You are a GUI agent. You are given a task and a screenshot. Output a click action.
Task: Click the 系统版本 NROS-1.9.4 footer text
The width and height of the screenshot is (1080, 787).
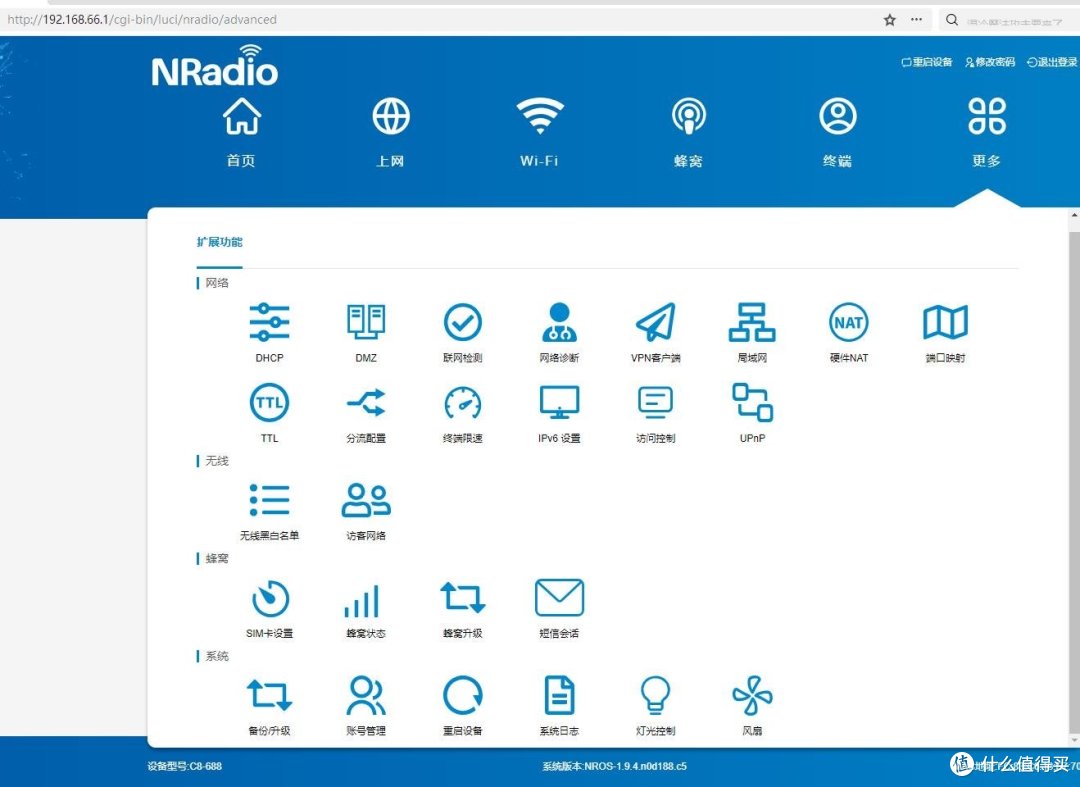(614, 766)
